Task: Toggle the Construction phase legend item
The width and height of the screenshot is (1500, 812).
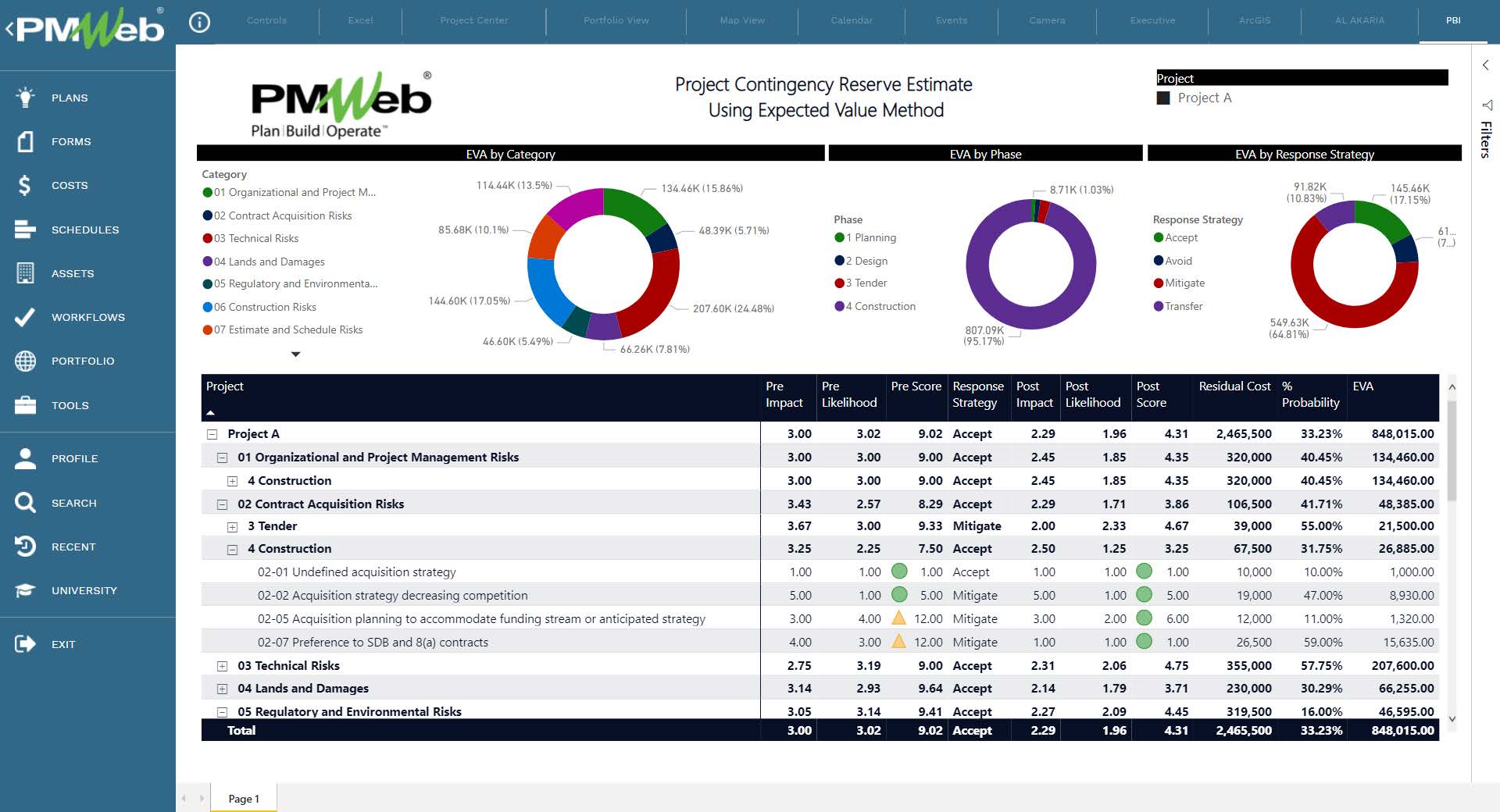Action: click(x=875, y=306)
